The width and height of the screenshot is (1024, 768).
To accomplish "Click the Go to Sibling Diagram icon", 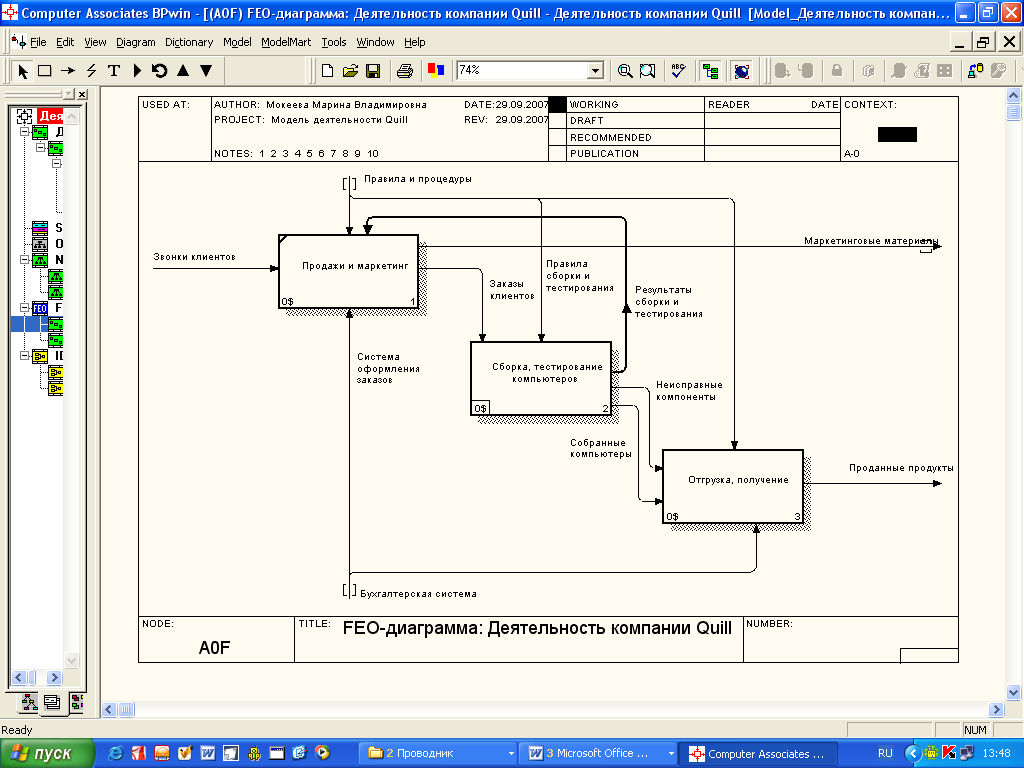I will [x=159, y=71].
